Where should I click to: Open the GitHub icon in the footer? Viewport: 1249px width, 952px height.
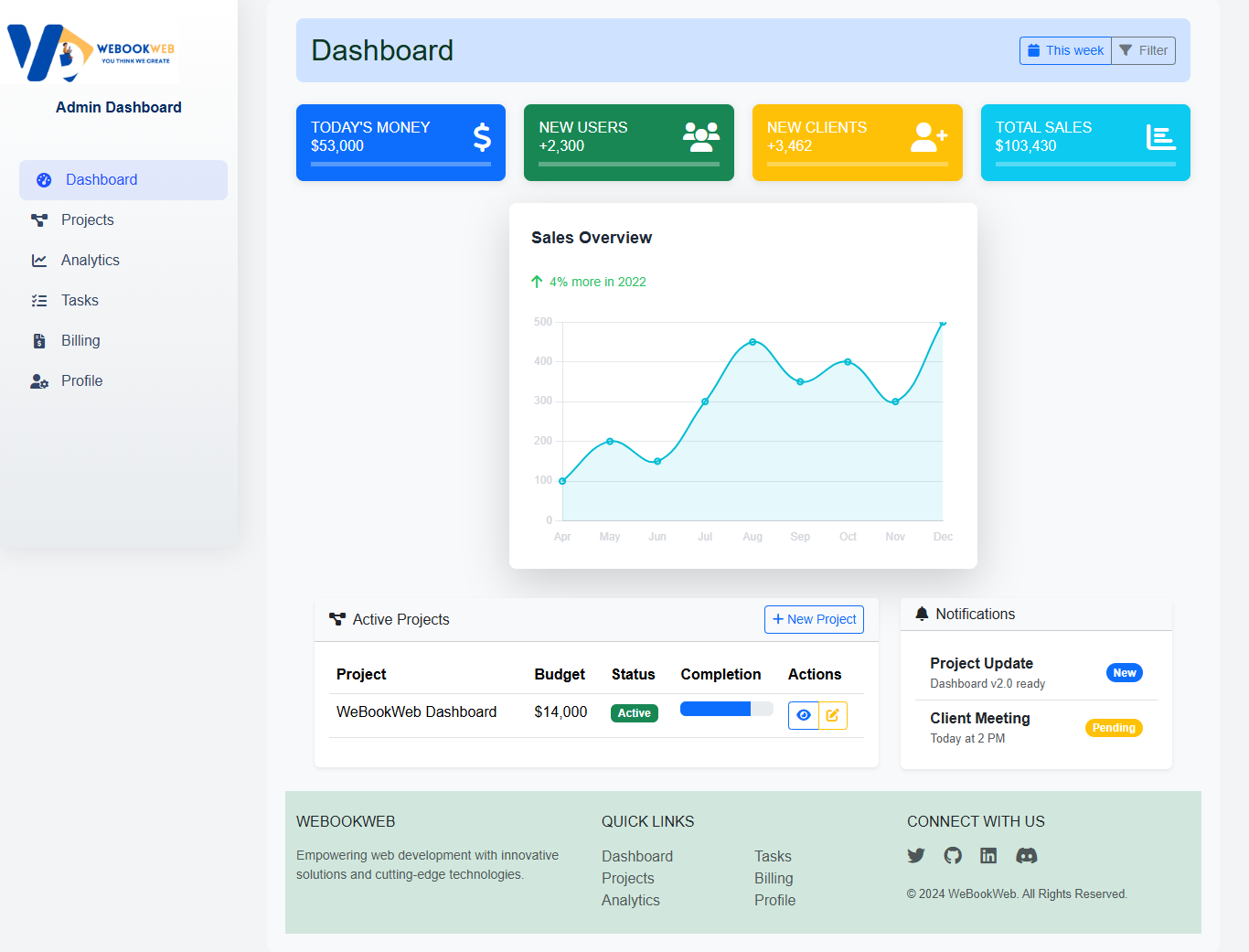click(952, 855)
